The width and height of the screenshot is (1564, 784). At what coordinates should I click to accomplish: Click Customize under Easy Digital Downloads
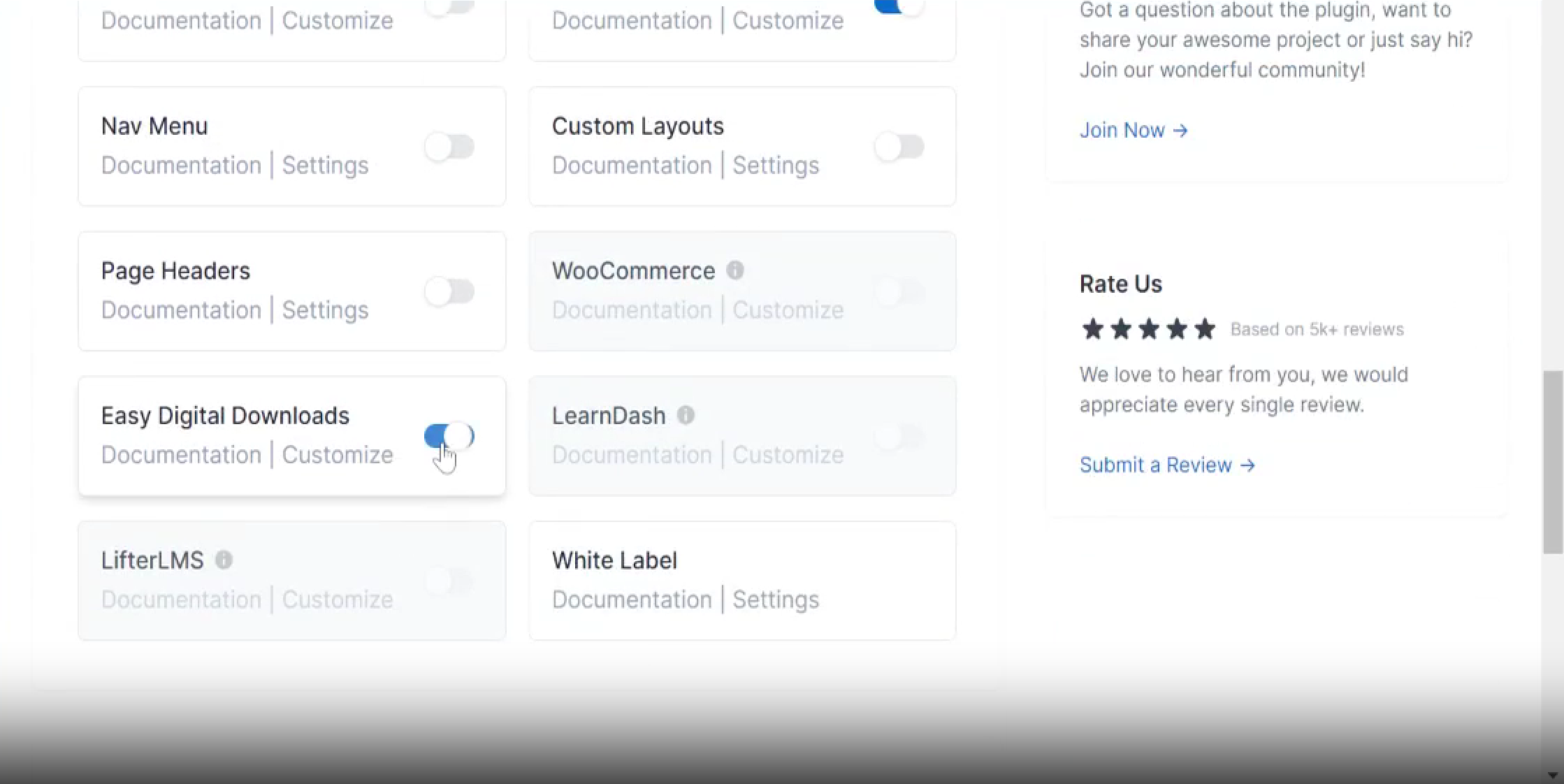[x=338, y=455]
